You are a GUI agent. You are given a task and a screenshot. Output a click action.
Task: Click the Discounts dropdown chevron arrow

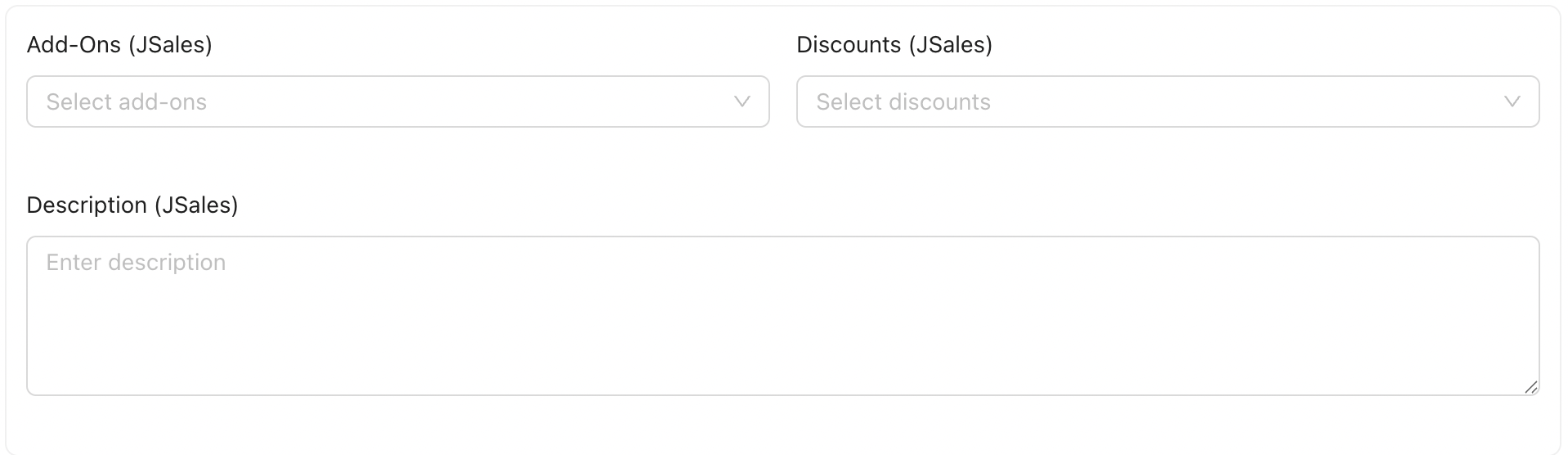1512,101
